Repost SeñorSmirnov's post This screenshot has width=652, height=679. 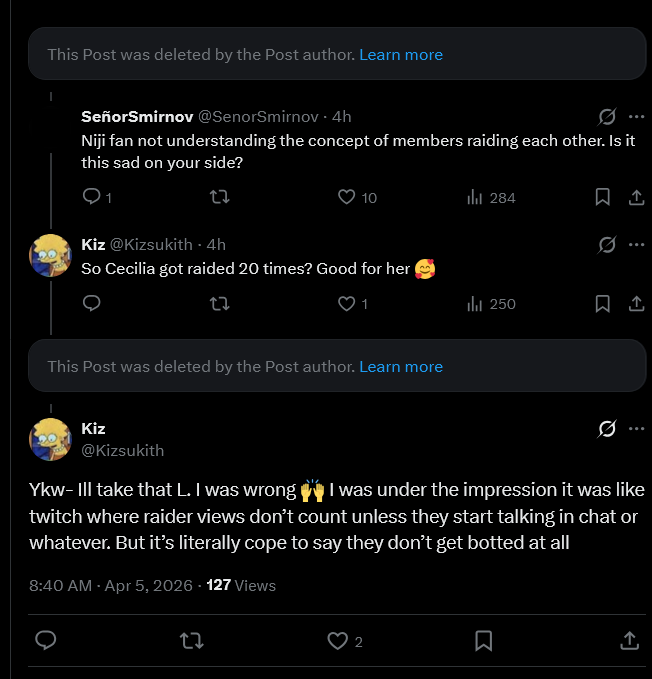[x=219, y=197]
